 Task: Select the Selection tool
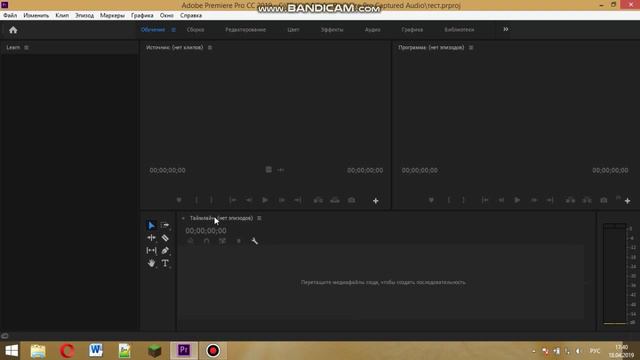[151, 225]
